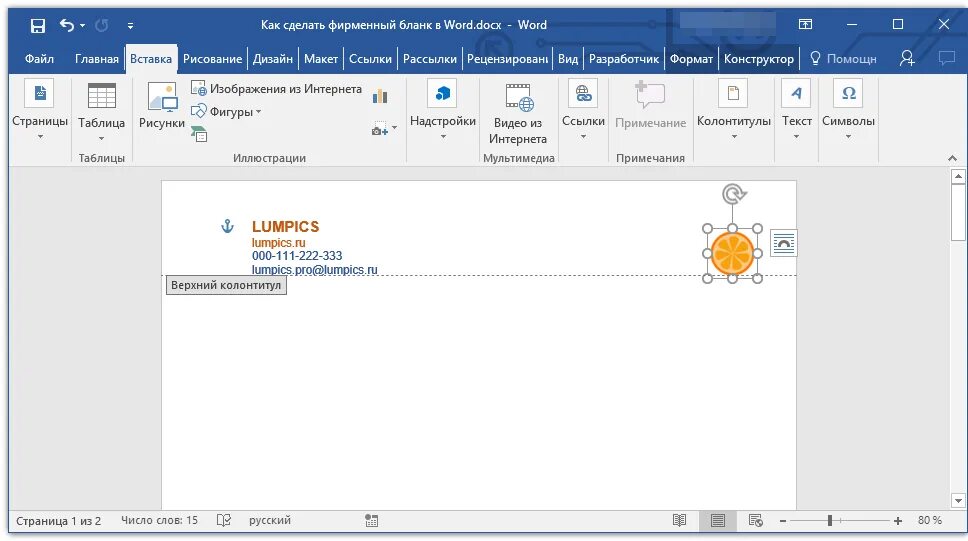968x541 pixels.
Task: Click the Верхний колонтитул label
Action: (226, 285)
